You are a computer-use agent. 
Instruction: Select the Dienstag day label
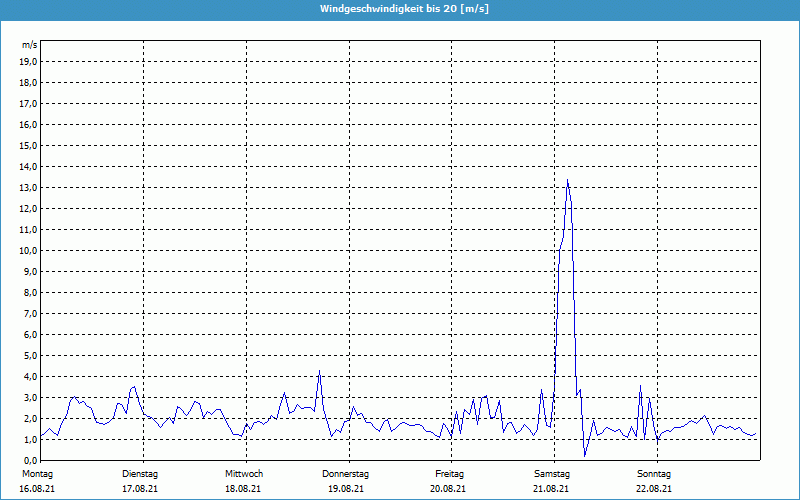point(140,473)
